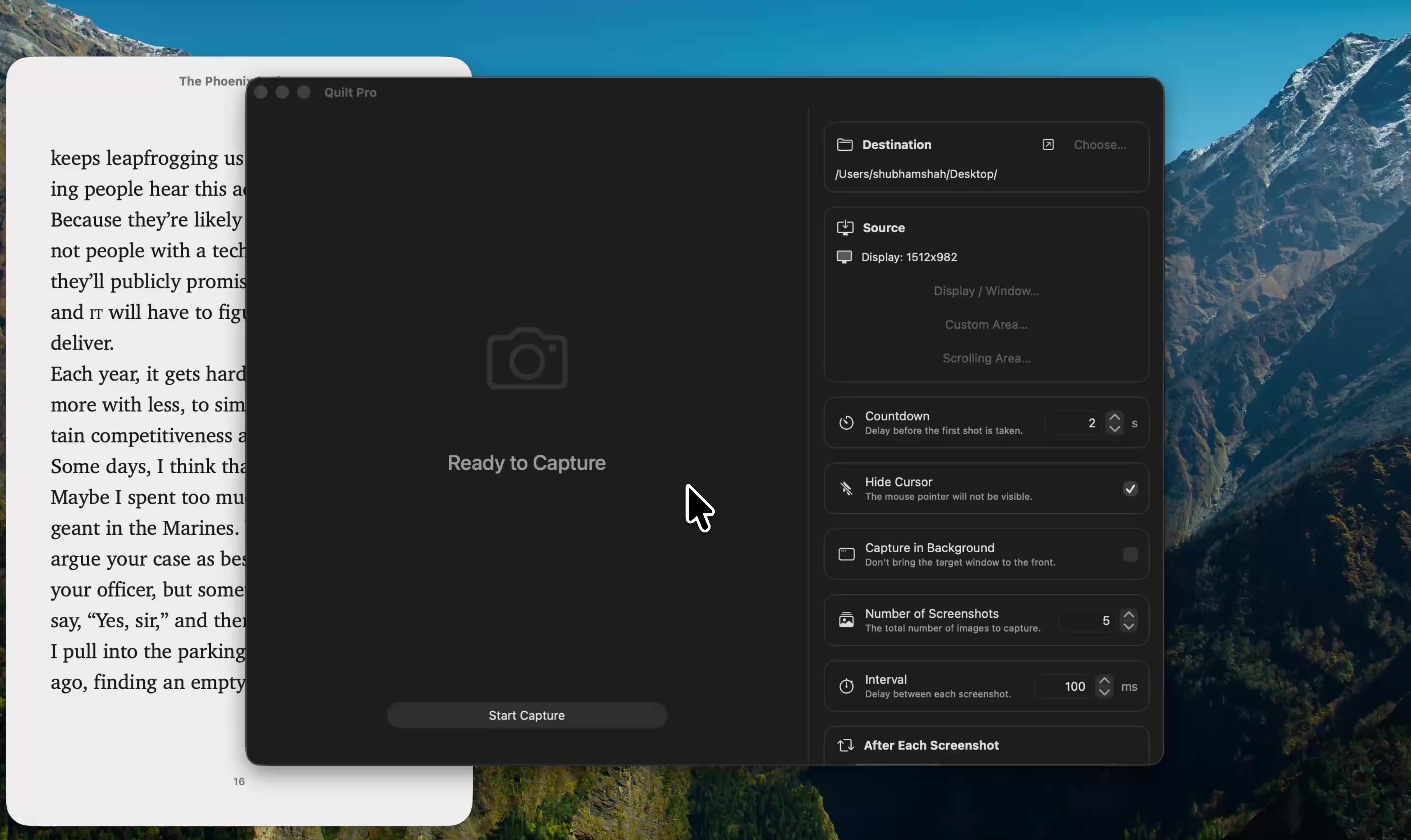
Task: Click the Capture in Background window icon
Action: coord(846,554)
